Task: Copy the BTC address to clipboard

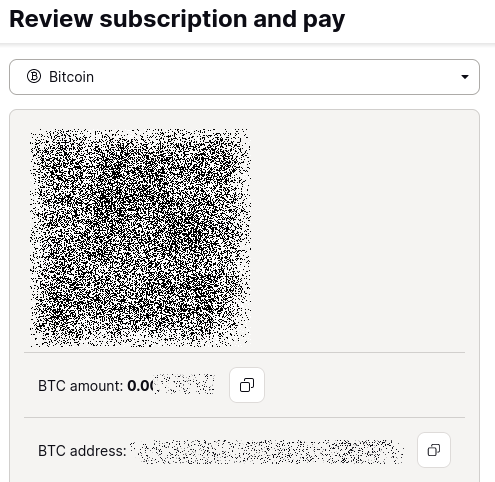Action: (434, 450)
